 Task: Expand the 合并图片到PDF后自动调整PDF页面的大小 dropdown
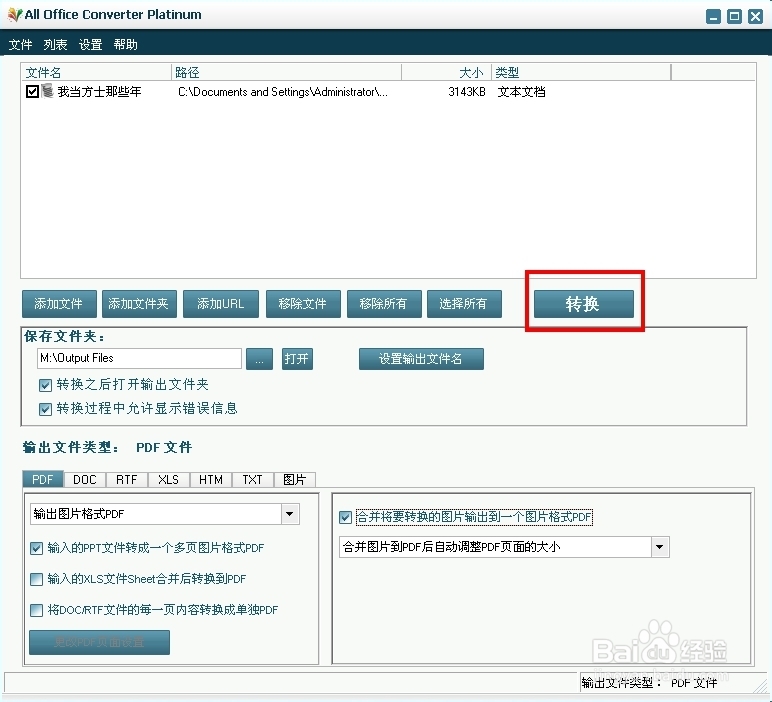660,547
